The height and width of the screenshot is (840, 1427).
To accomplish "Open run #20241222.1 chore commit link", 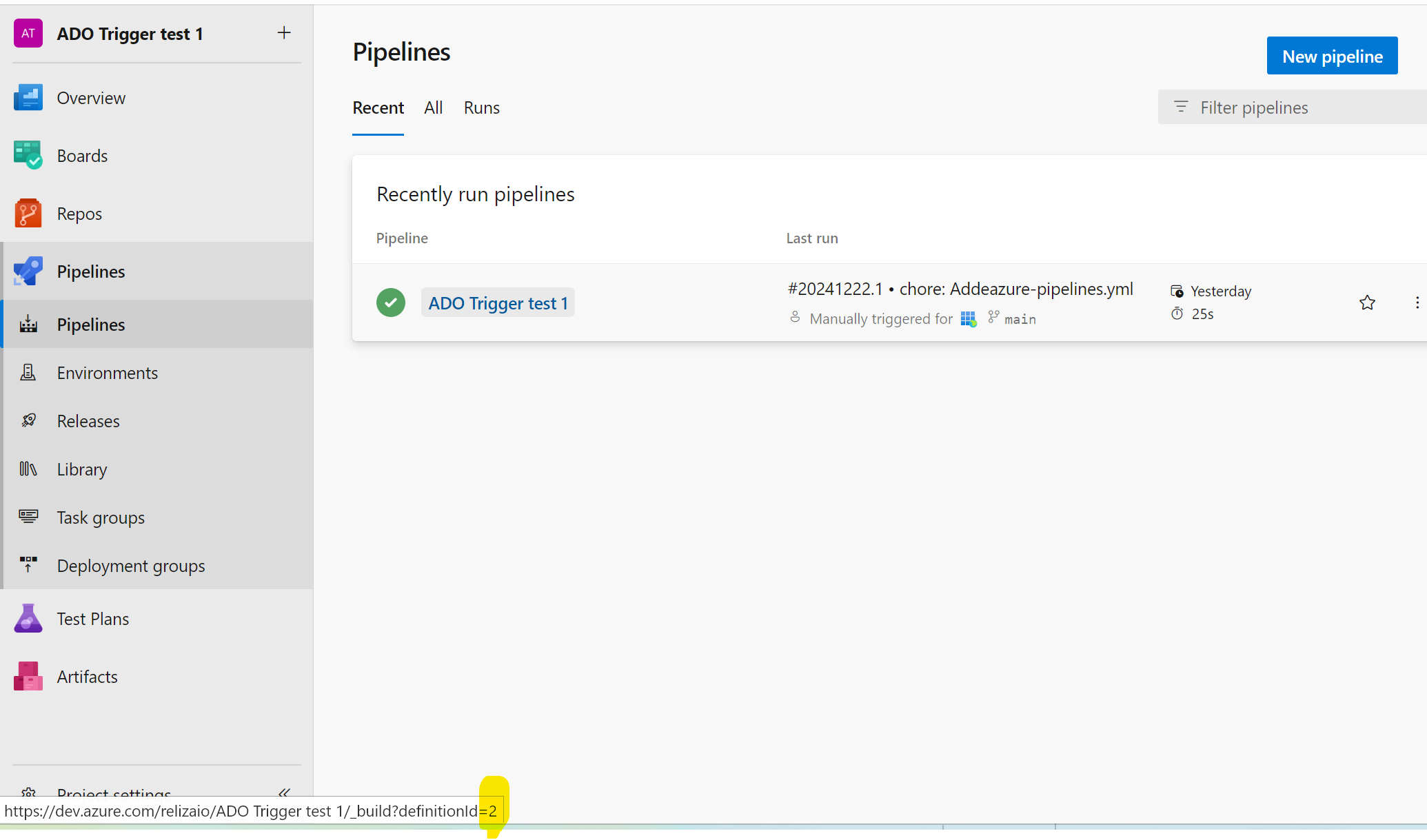I will point(960,289).
